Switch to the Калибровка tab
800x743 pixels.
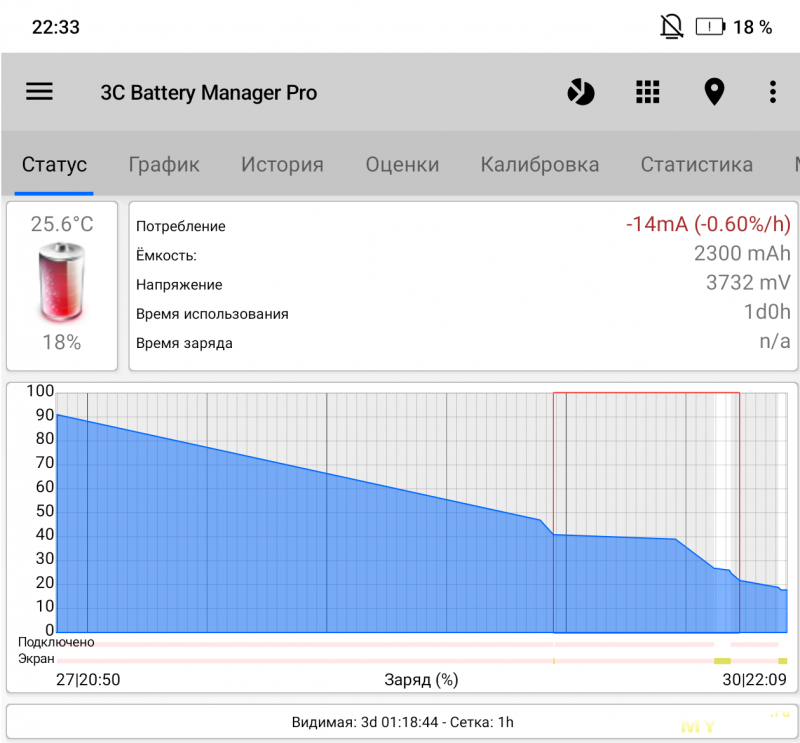click(540, 164)
